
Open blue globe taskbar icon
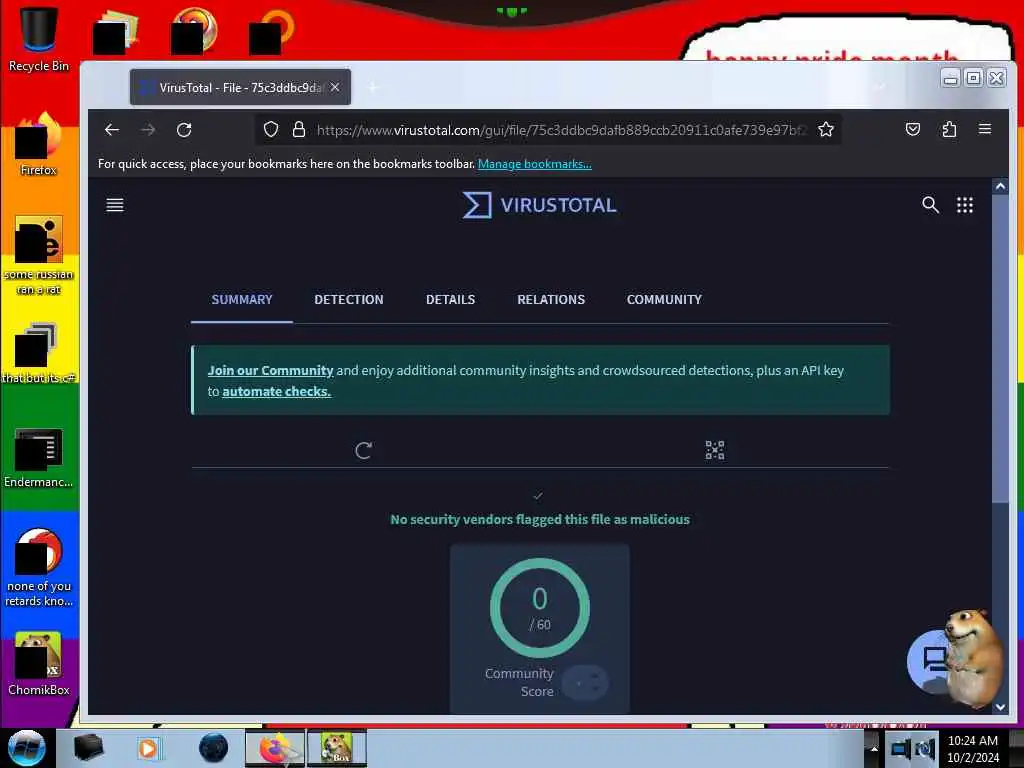tap(213, 748)
